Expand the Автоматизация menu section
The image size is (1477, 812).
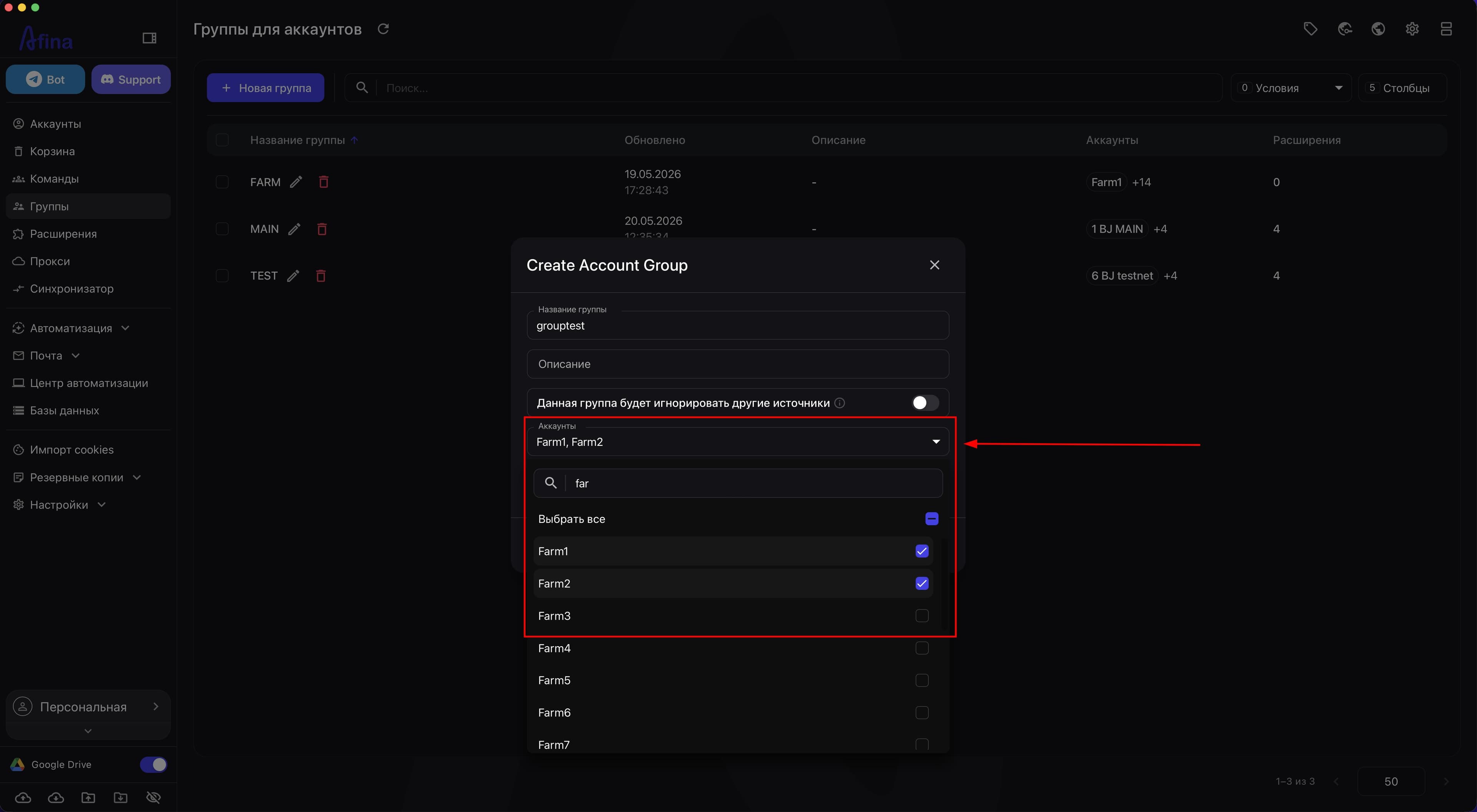(70, 328)
